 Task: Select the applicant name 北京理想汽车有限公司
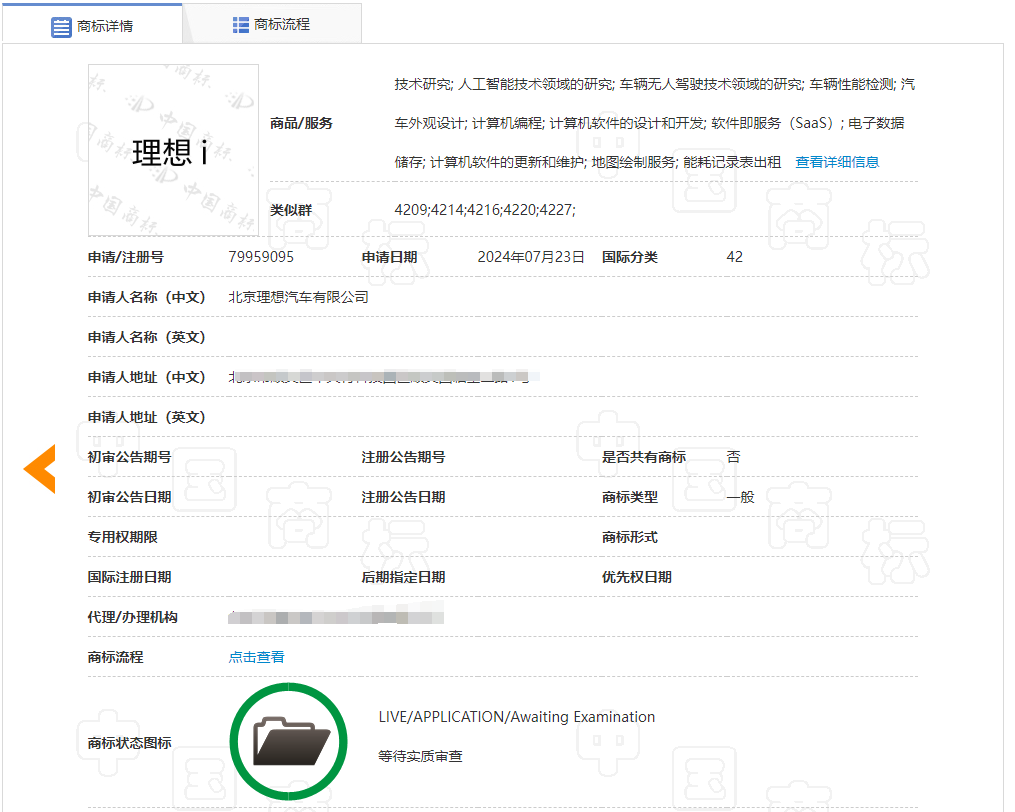pyautogui.click(x=298, y=296)
